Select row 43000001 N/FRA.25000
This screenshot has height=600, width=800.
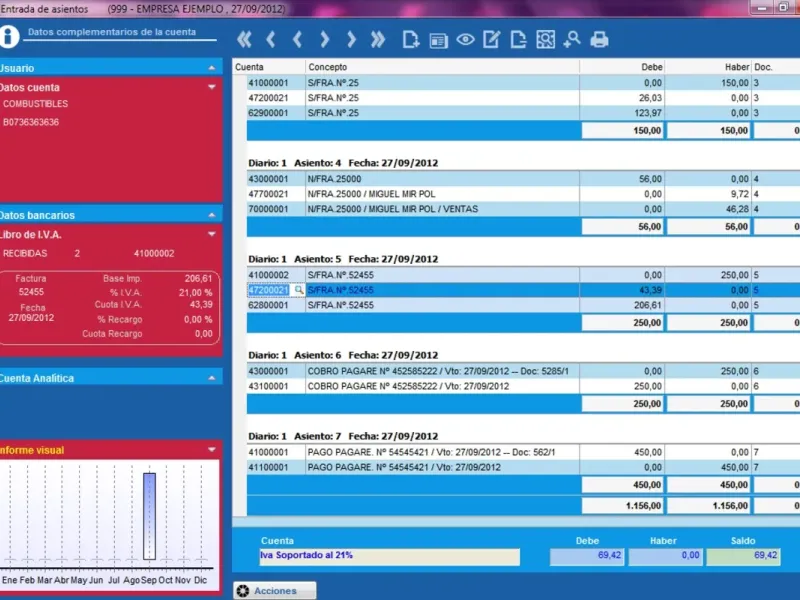click(x=523, y=179)
